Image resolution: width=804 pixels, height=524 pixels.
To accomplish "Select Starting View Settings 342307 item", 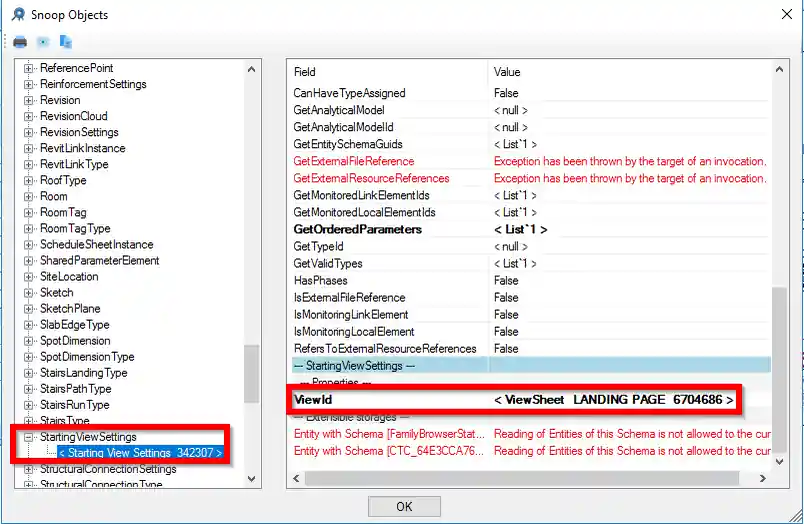I will (140, 453).
